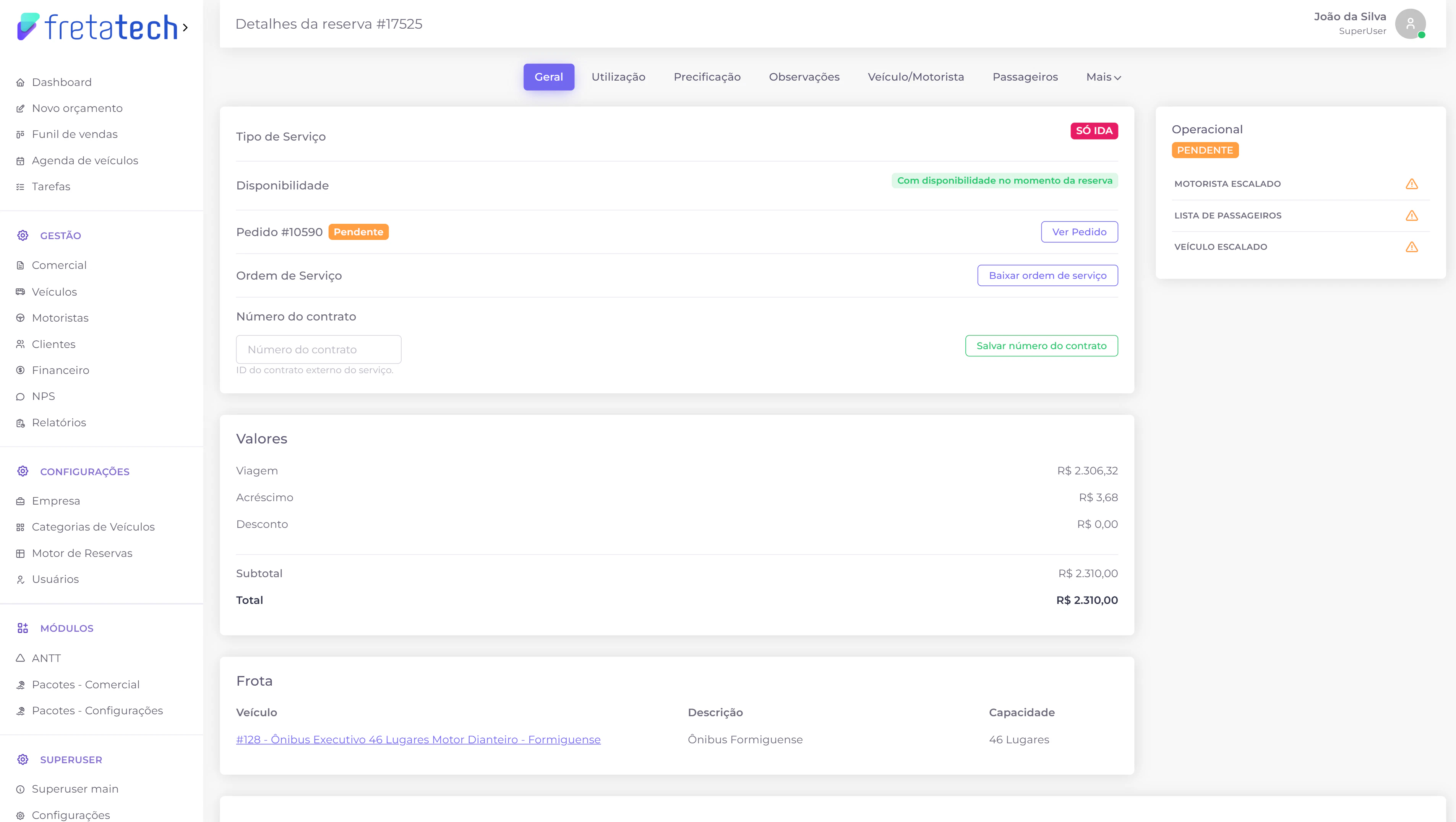
Task: Click the Dashboard home icon in sidebar
Action: tap(20, 83)
